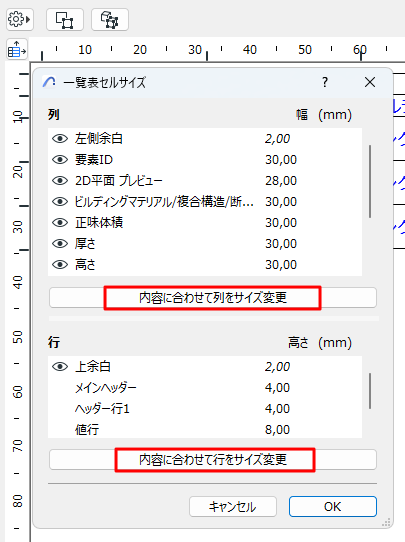The height and width of the screenshot is (542, 405).
Task: Toggle visibility of 高さ column
Action: click(60, 265)
